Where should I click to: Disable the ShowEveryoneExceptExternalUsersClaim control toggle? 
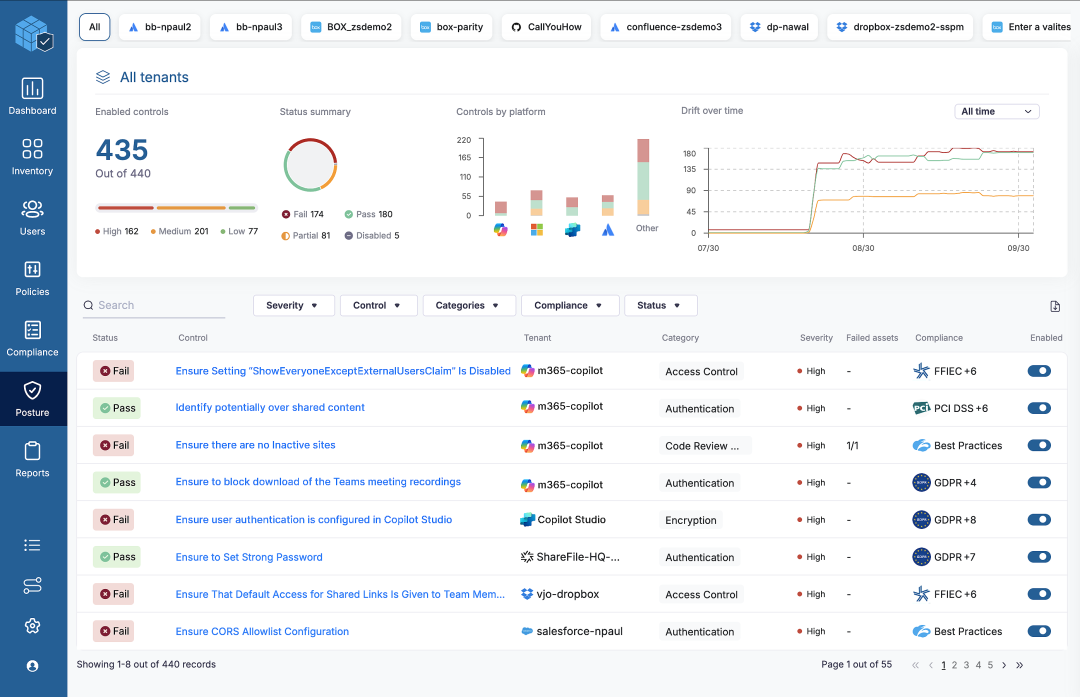[1039, 371]
